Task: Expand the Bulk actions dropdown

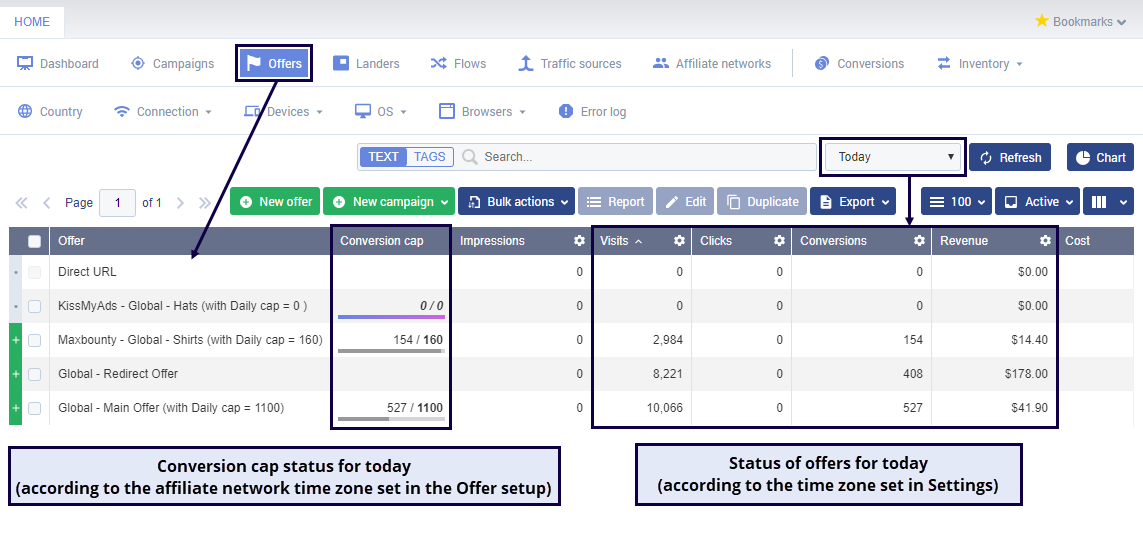Action: click(516, 202)
